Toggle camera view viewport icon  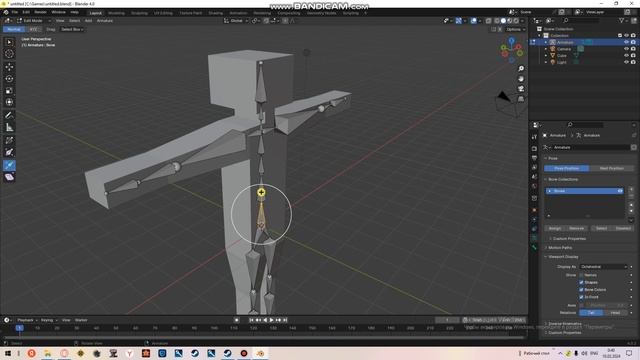(521, 89)
